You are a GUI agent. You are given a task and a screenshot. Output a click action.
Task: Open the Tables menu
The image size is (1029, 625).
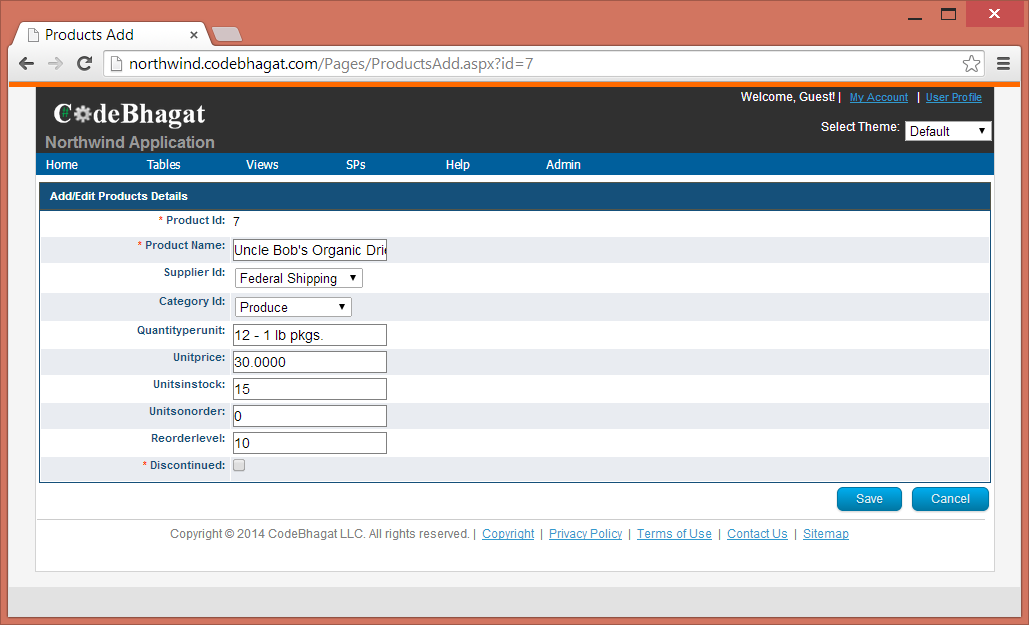pyautogui.click(x=163, y=165)
